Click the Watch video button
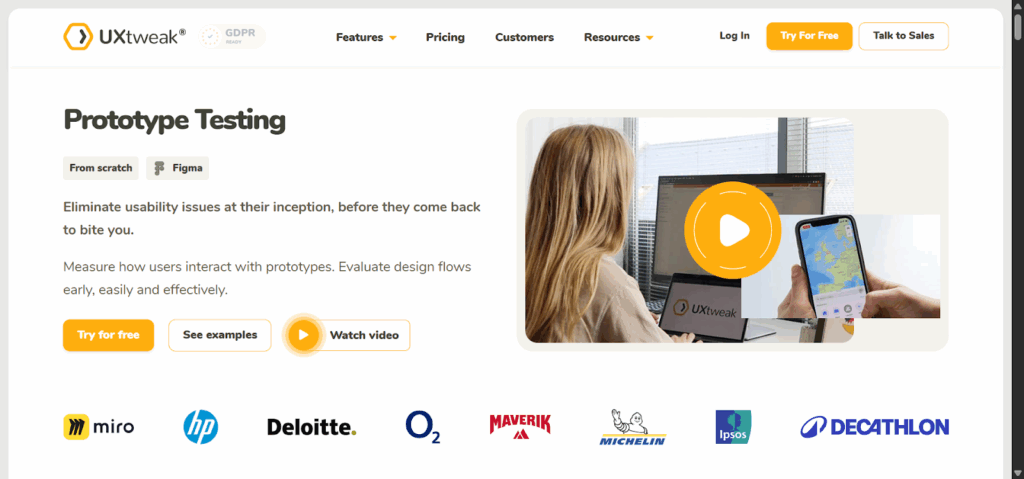This screenshot has width=1024, height=479. pos(349,335)
